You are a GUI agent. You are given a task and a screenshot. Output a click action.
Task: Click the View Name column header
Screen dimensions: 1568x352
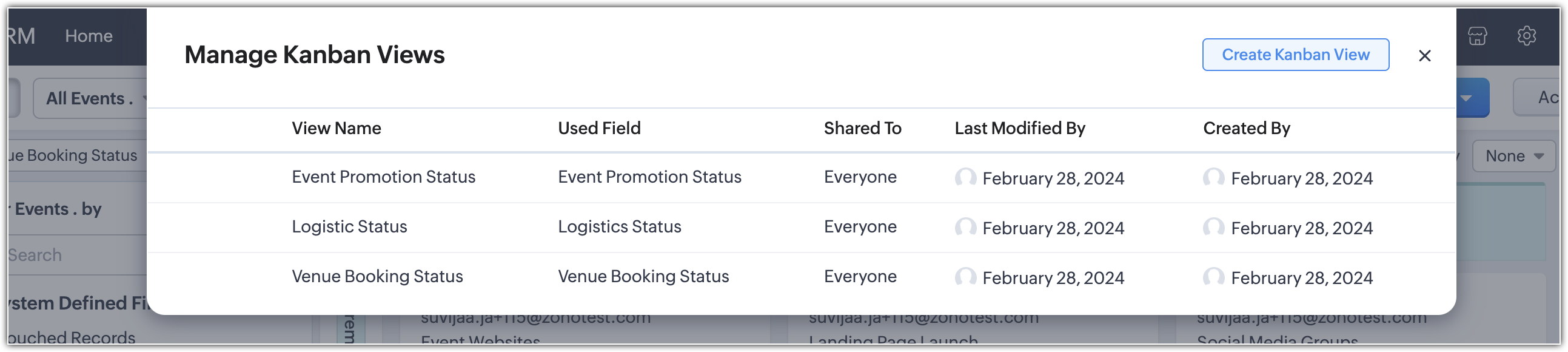click(336, 129)
